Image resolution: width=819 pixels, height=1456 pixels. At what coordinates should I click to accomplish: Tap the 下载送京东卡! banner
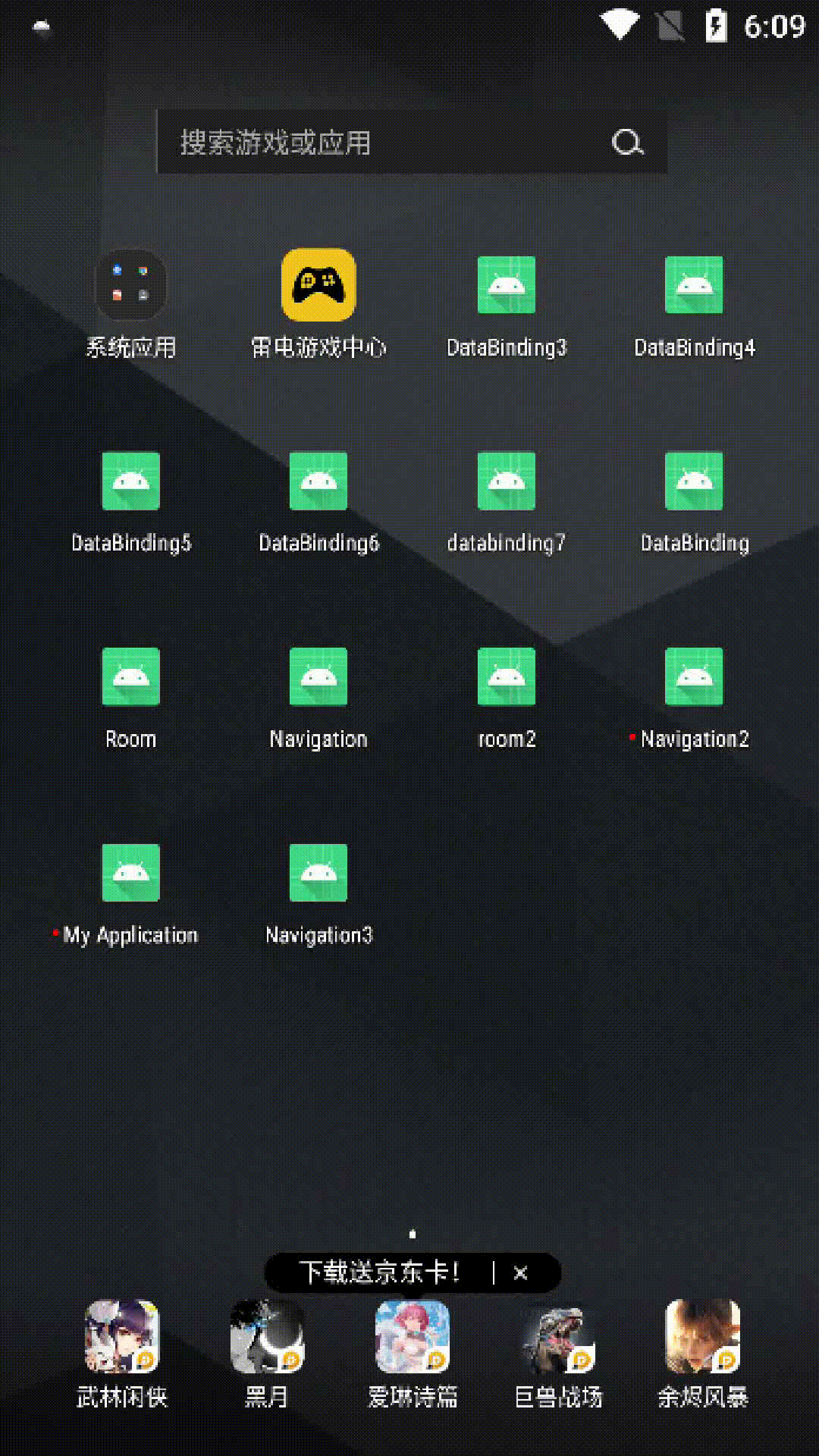[x=379, y=1272]
